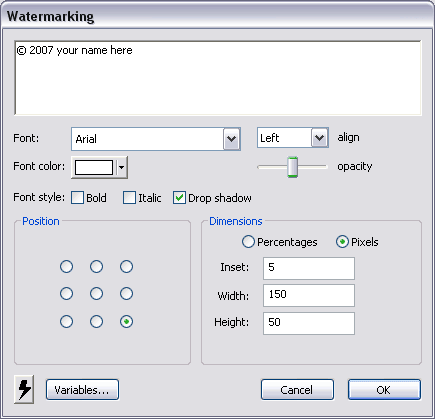Click the opacity slider handle

tap(293, 167)
